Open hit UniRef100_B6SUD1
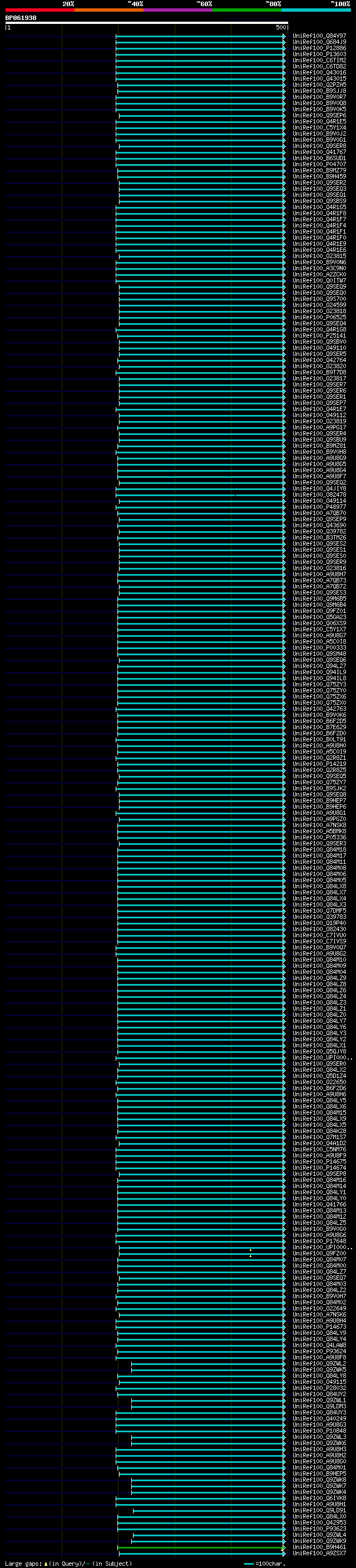This screenshot has height=1568, width=356. click(x=319, y=159)
